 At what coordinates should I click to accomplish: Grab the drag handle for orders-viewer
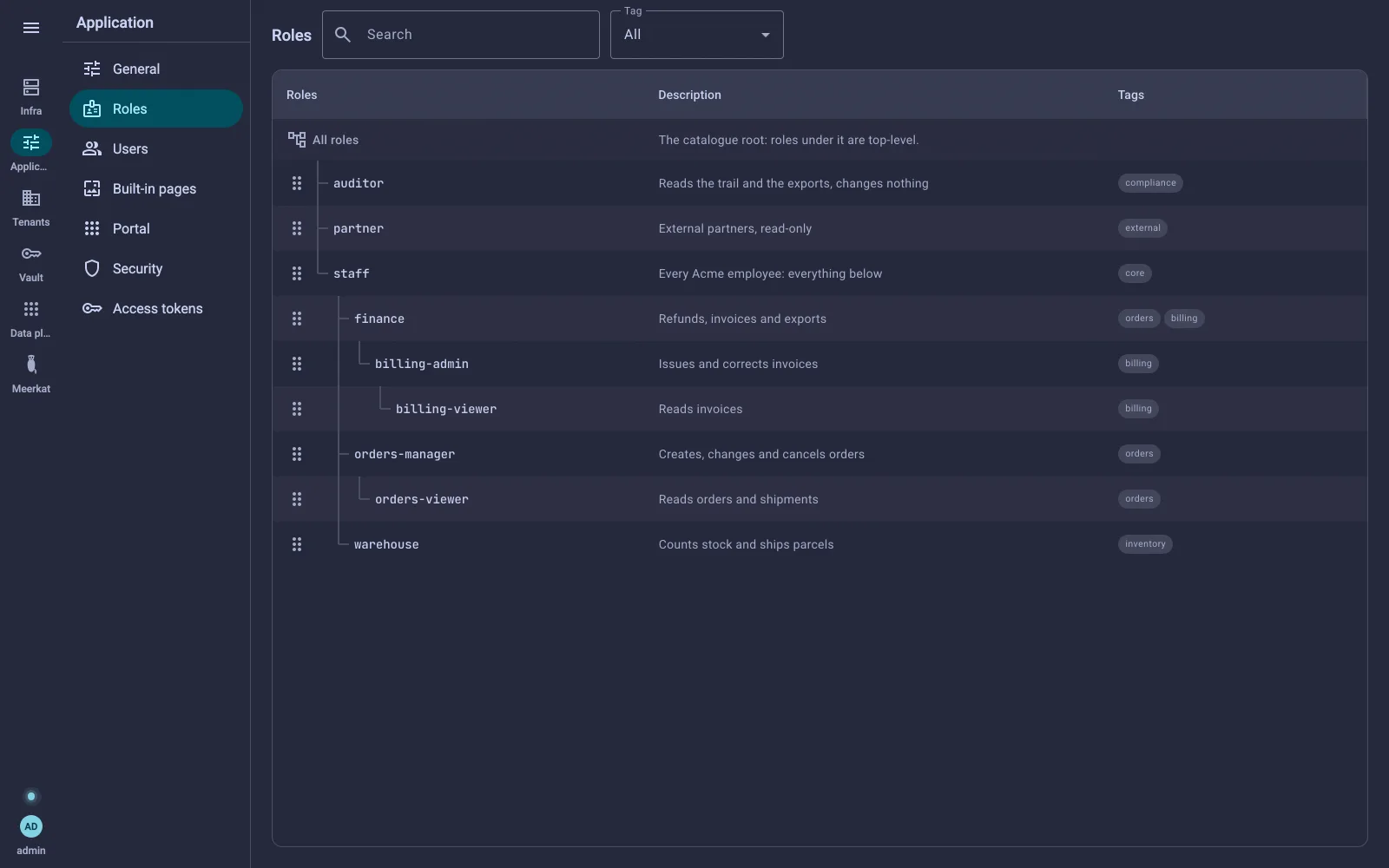point(297,499)
